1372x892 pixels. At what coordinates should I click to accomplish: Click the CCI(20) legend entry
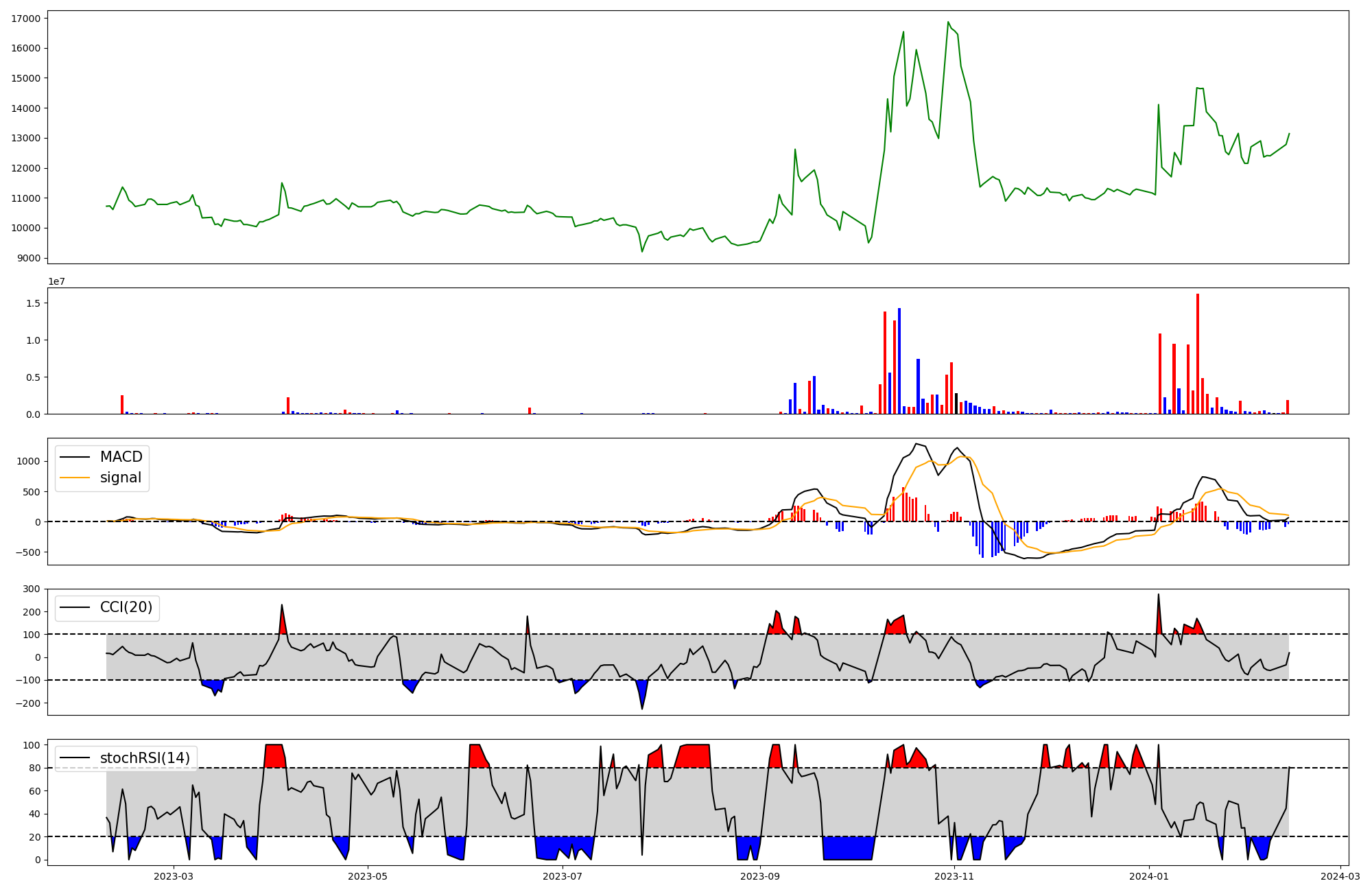click(127, 607)
